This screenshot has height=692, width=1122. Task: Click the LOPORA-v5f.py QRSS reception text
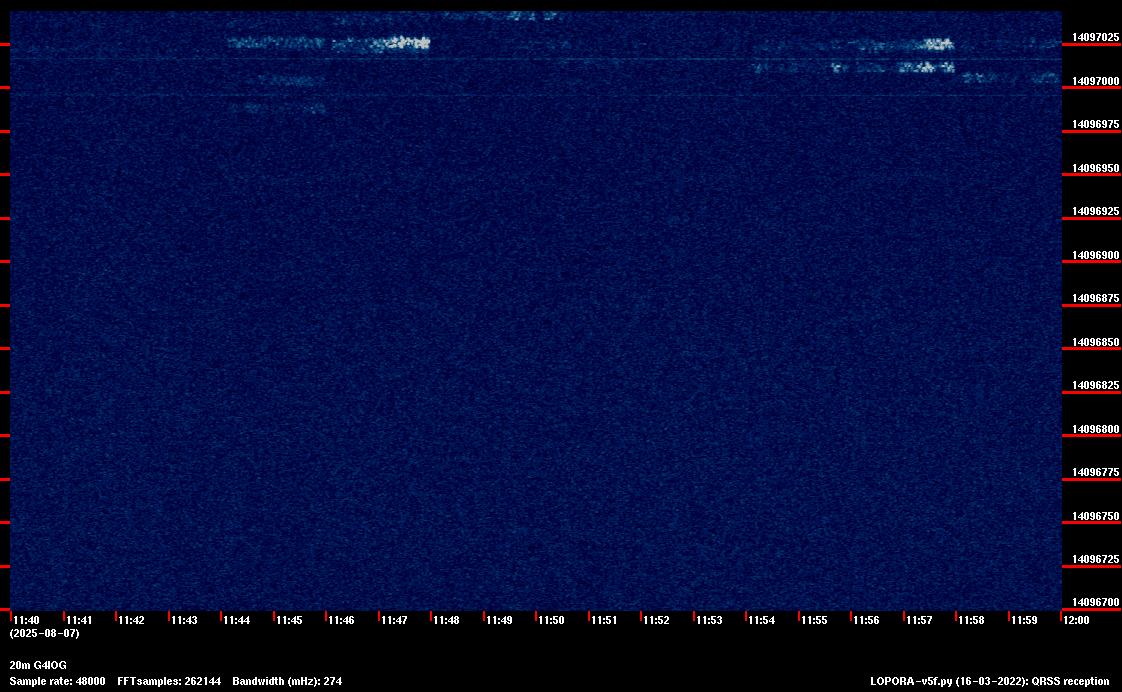(x=990, y=682)
